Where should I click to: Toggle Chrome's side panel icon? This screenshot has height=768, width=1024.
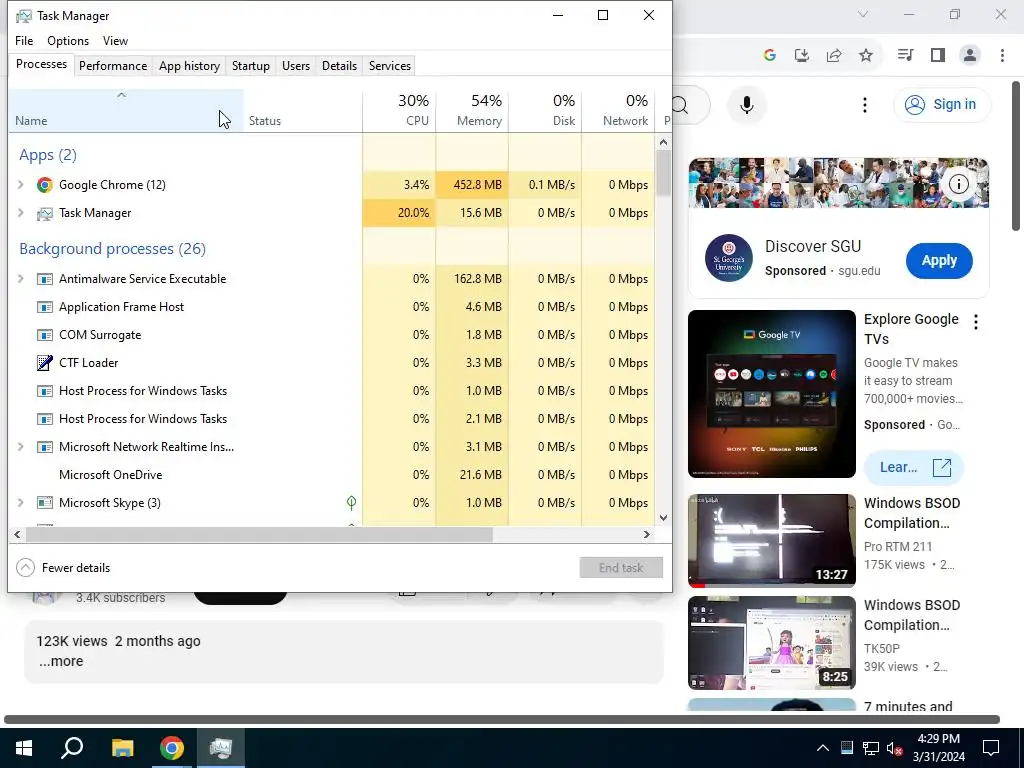click(x=938, y=56)
